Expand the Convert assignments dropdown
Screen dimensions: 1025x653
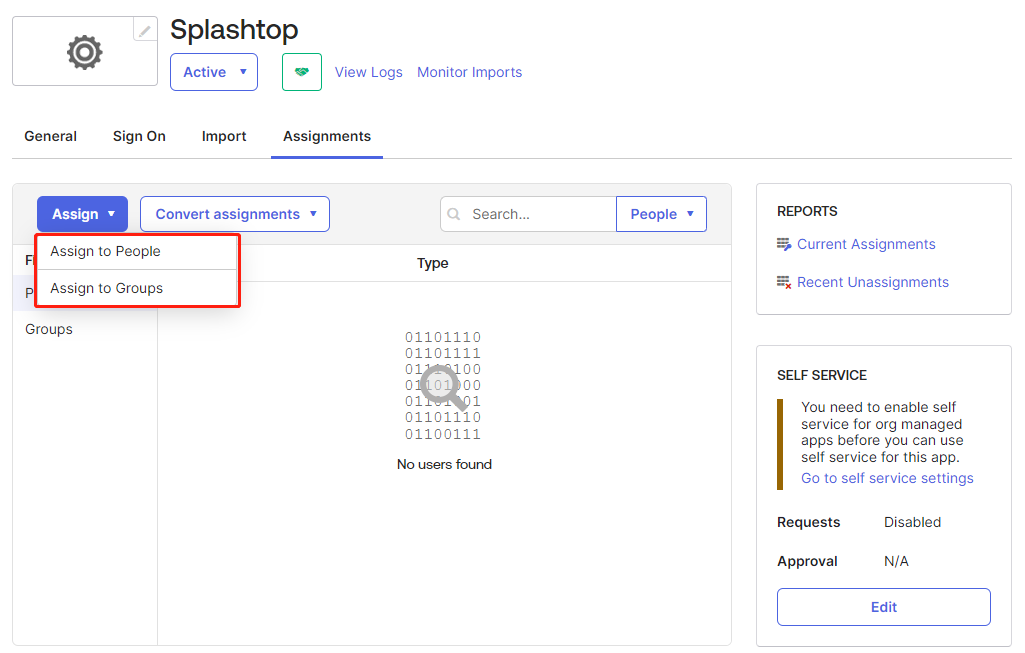tap(235, 214)
